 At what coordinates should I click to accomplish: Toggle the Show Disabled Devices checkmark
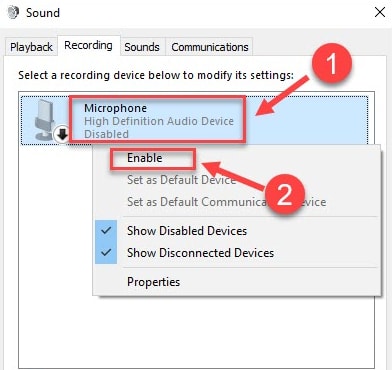click(106, 231)
